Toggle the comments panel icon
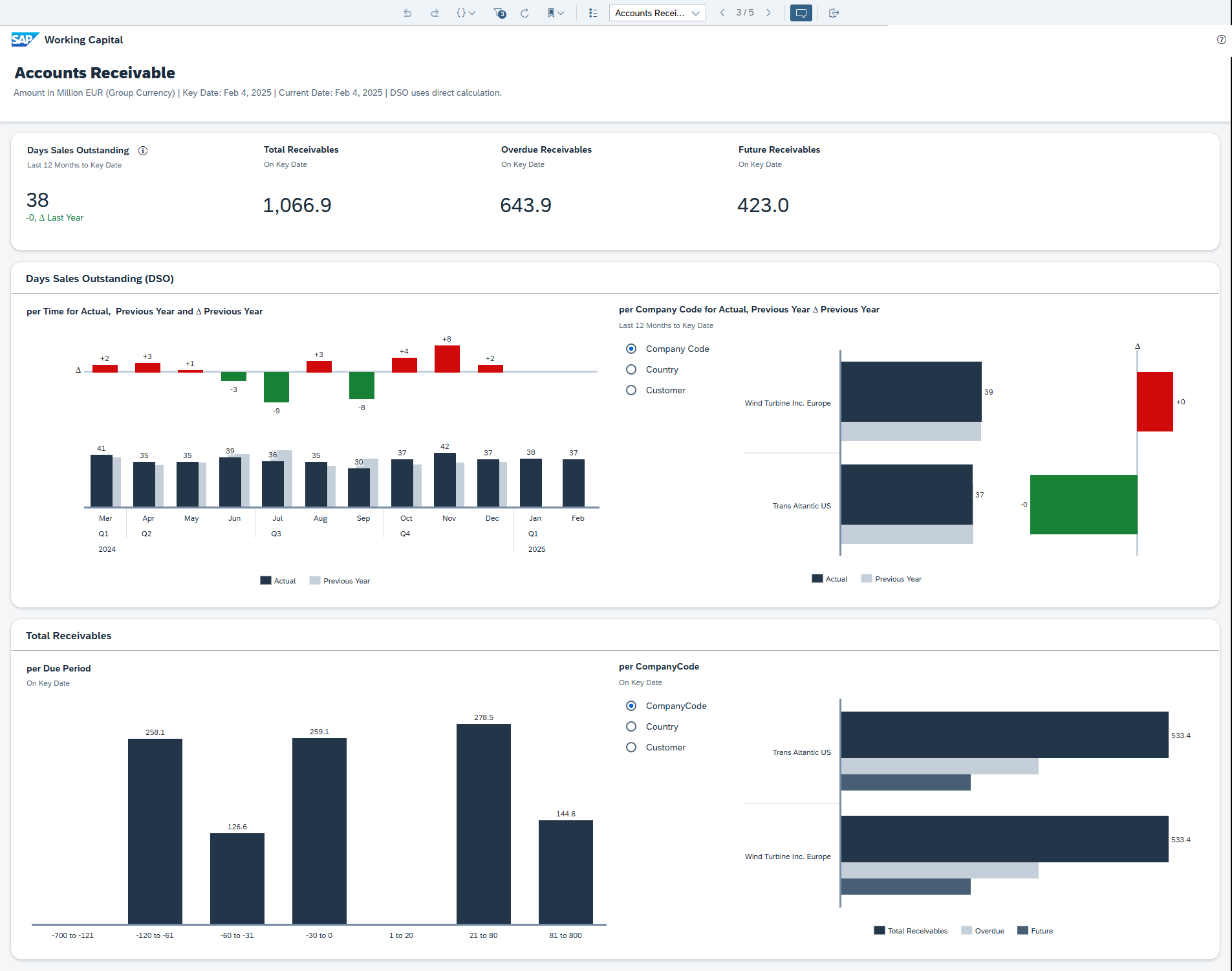 801,13
